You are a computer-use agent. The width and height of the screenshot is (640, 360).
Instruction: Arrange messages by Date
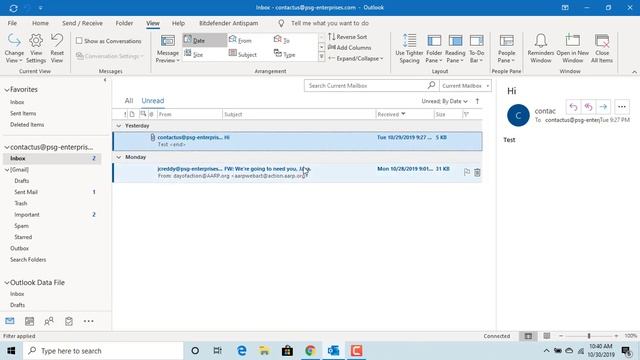point(204,40)
